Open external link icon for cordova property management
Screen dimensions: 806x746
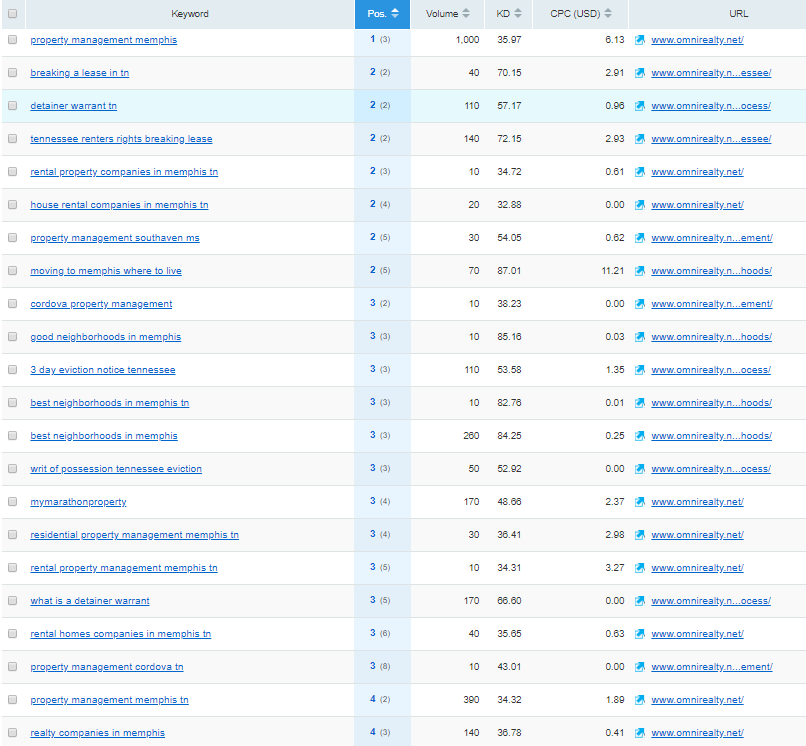[639, 304]
